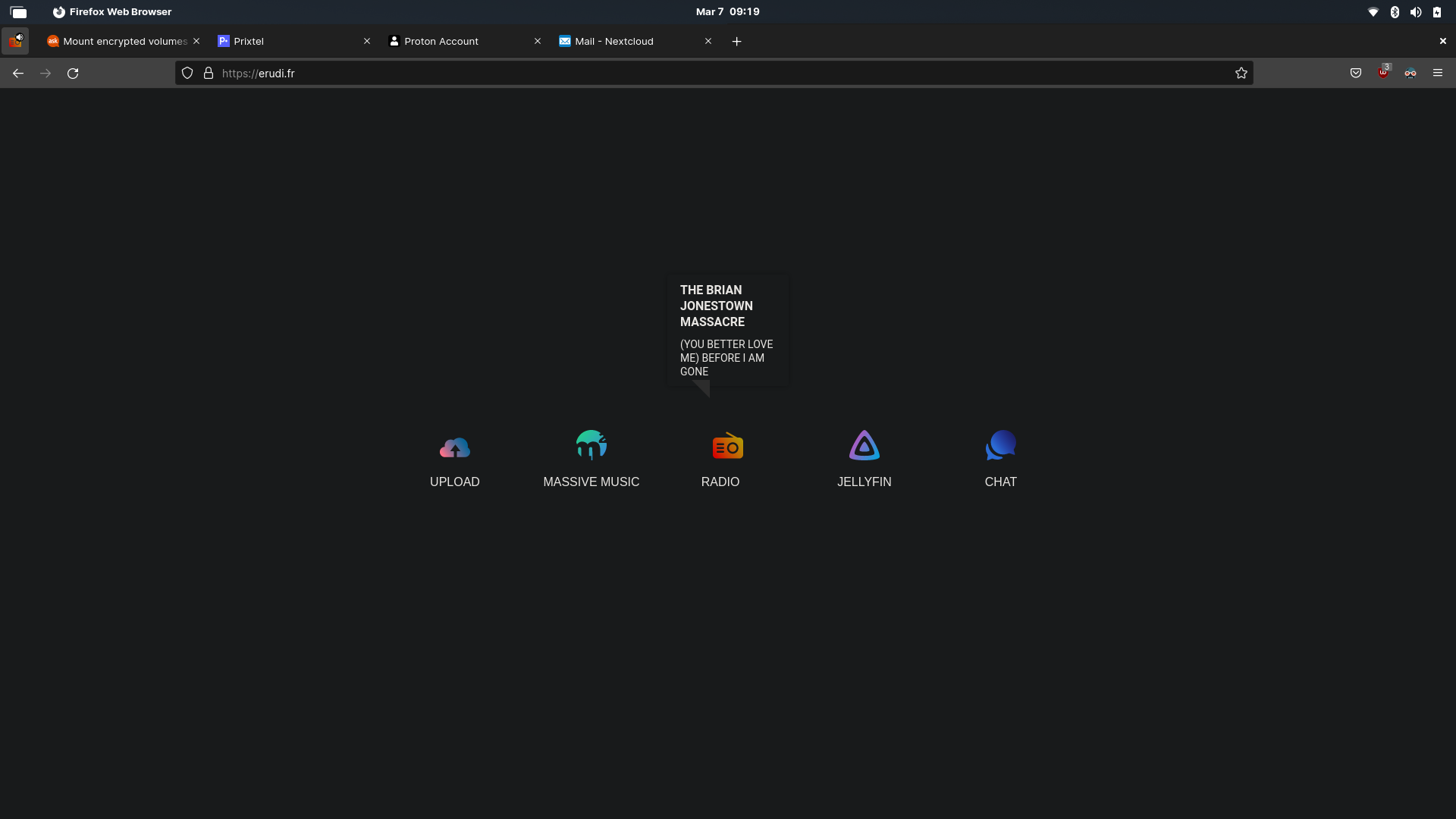Open the Firefox hamburger application menu
The height and width of the screenshot is (819, 1456).
pyautogui.click(x=1438, y=74)
